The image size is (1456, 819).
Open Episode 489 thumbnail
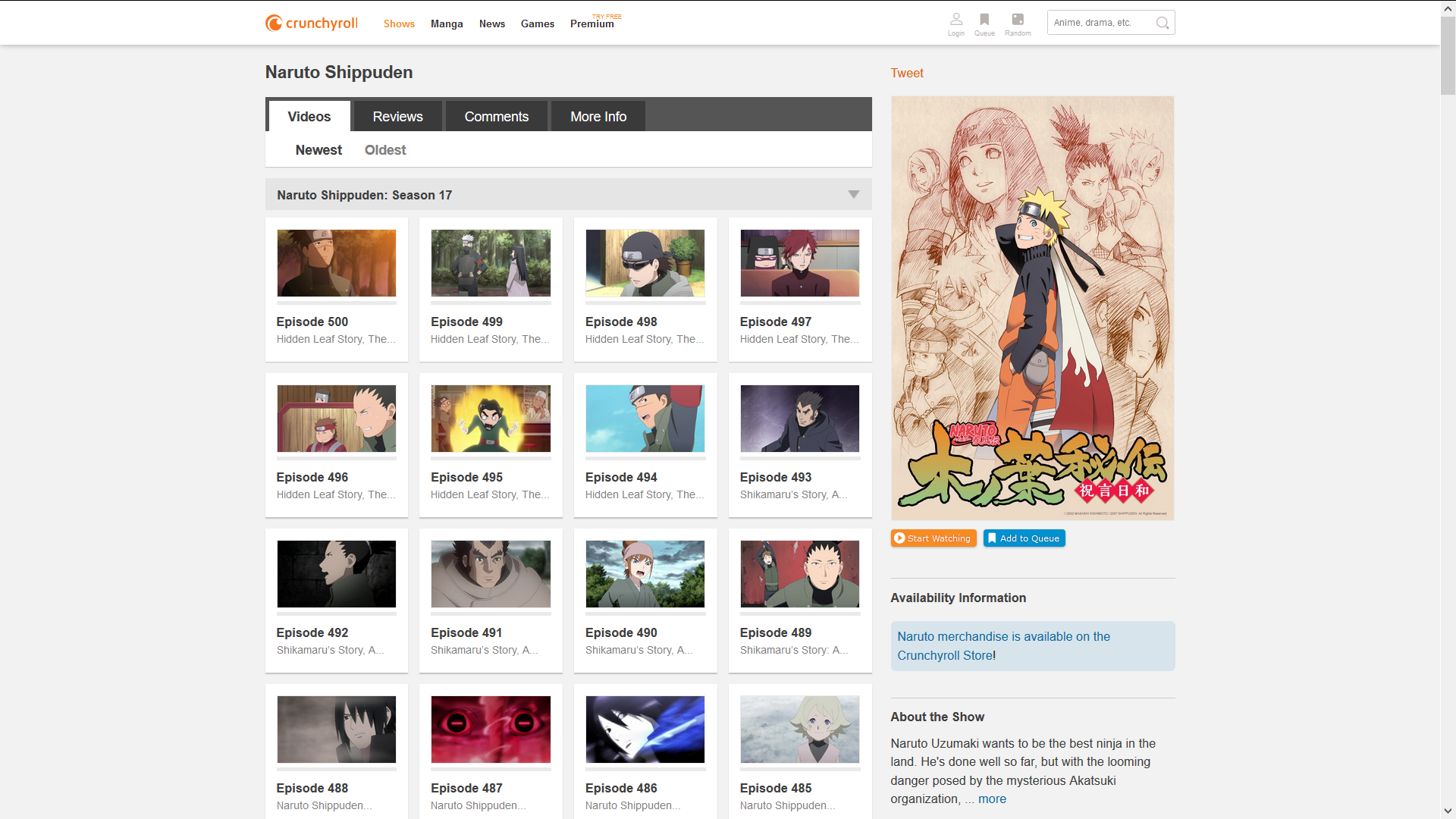(800, 574)
